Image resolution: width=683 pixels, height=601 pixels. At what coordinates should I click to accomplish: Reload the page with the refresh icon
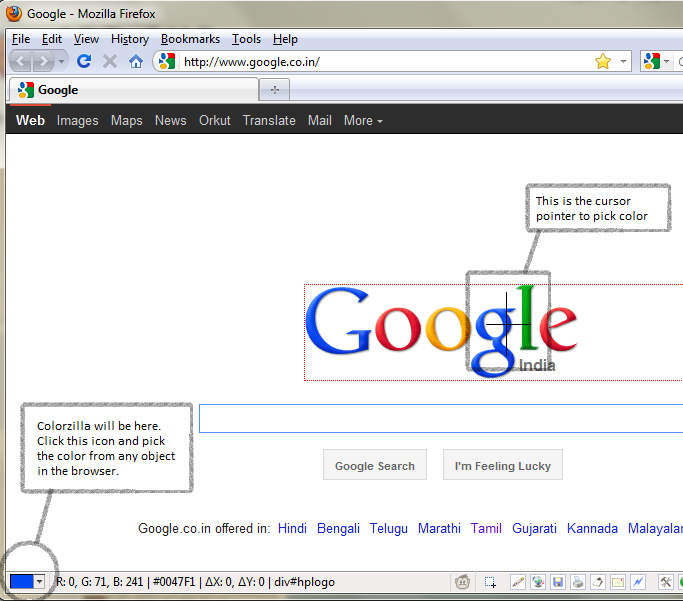coord(84,61)
